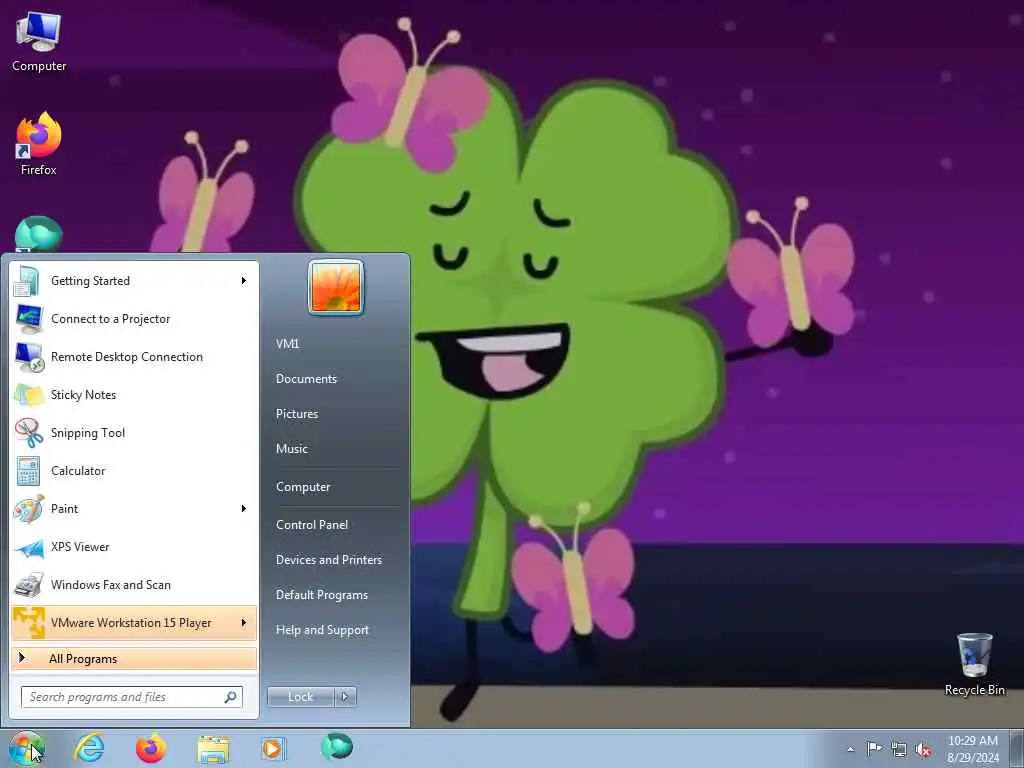Open Internet Explorer from the taskbar
1024x768 pixels.
click(89, 748)
